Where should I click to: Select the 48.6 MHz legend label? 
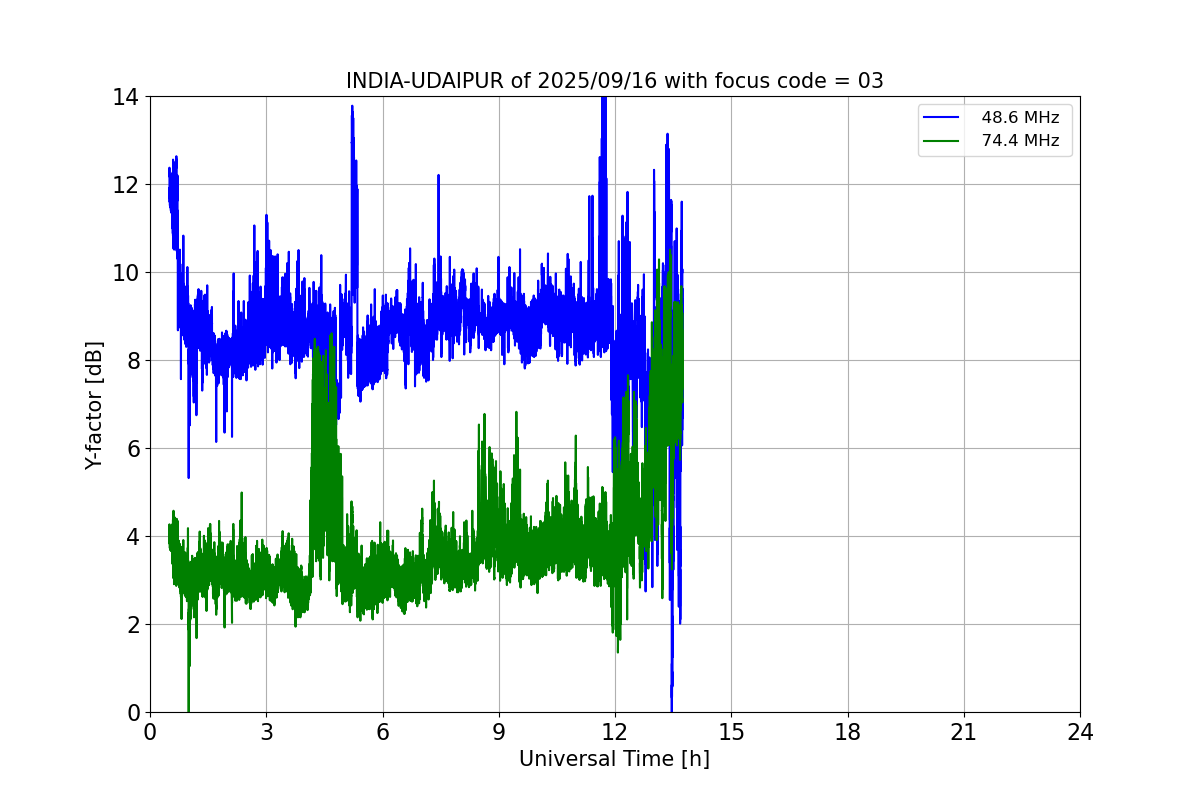click(1020, 118)
